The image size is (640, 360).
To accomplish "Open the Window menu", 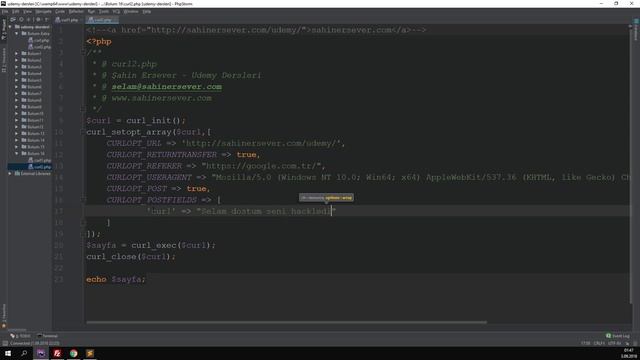I will [x=131, y=11].
